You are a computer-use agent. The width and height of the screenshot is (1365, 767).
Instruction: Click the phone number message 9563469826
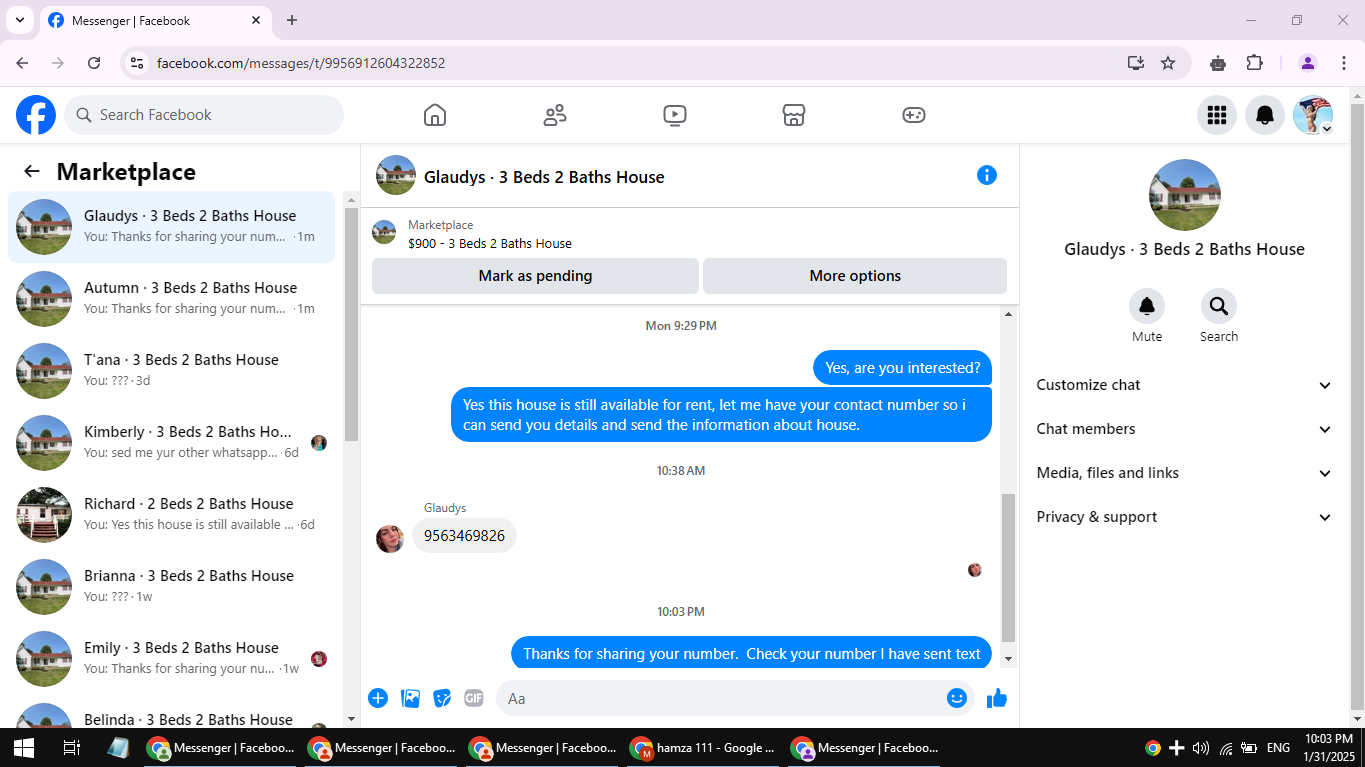click(464, 536)
